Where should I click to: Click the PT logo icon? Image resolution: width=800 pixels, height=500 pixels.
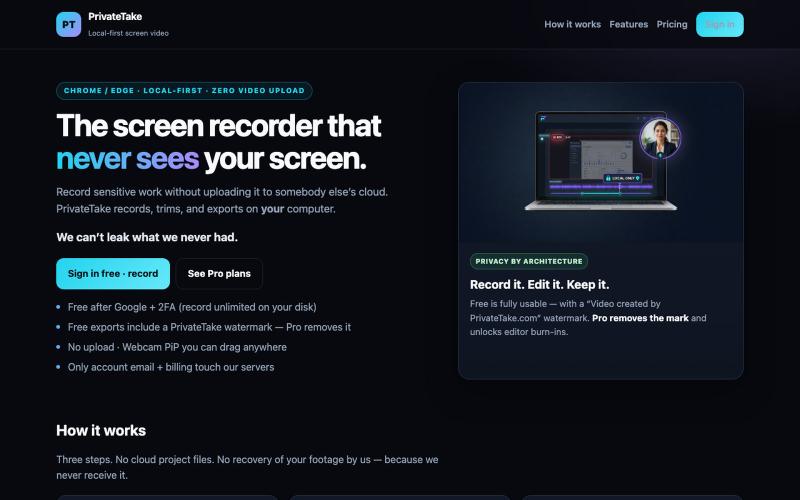coord(68,24)
